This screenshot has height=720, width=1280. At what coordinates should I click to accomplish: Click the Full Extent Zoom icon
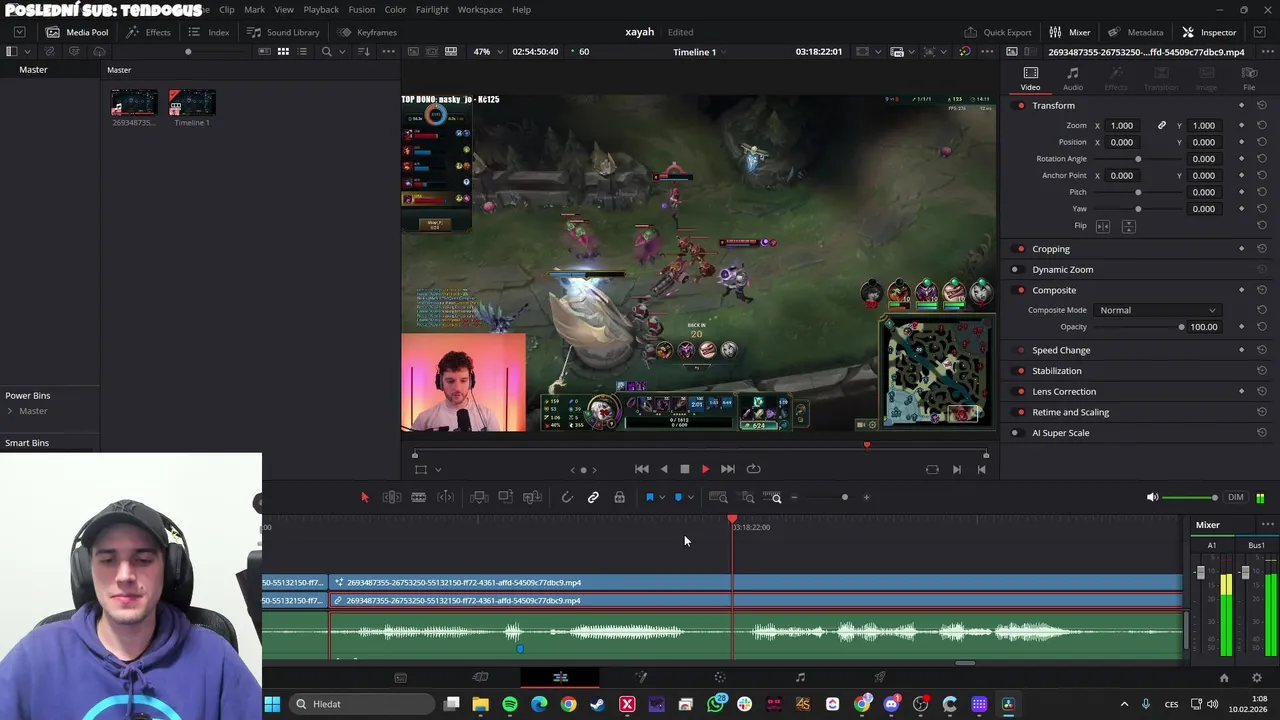718,497
